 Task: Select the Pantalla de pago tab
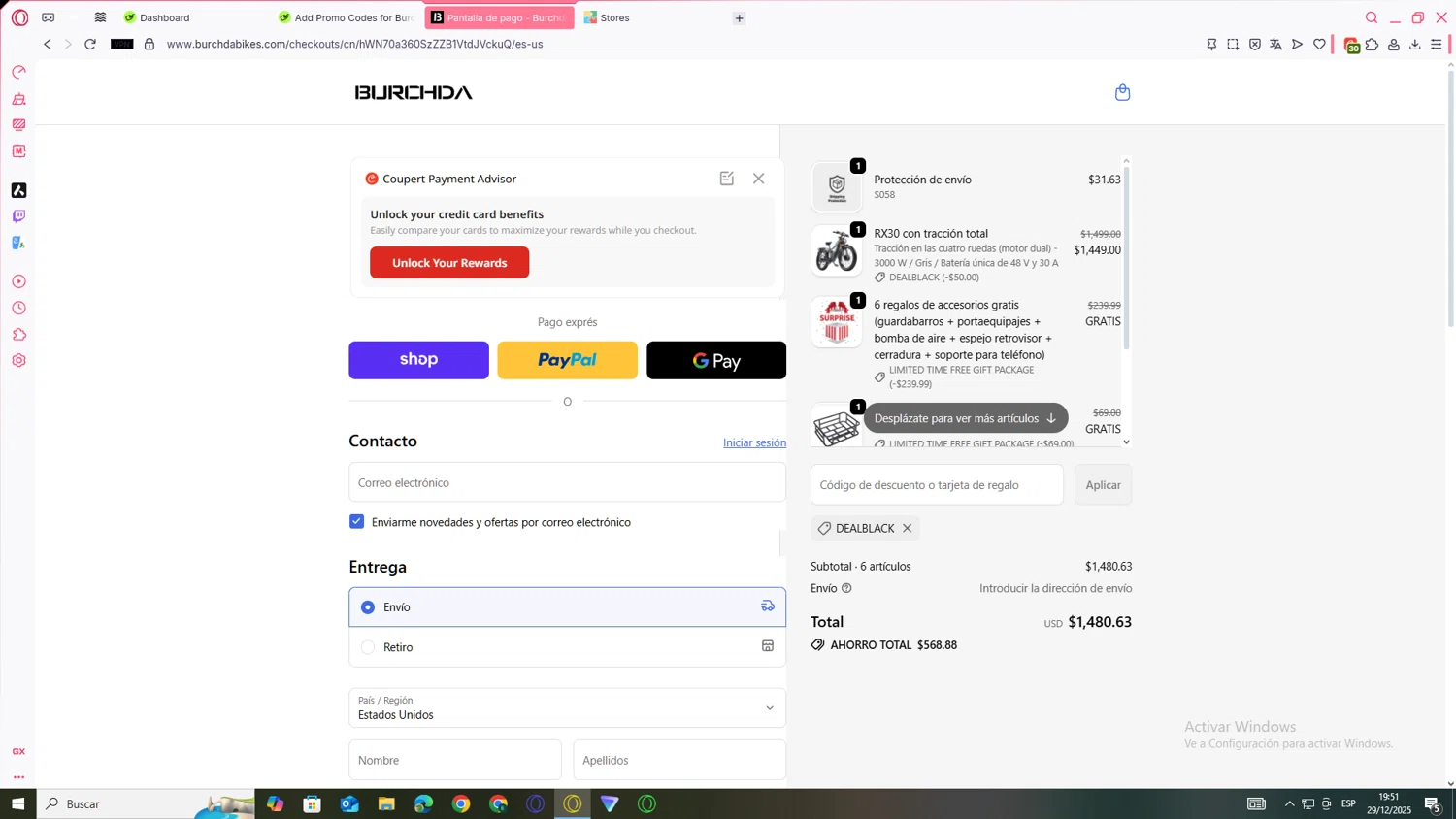pyautogui.click(x=499, y=17)
